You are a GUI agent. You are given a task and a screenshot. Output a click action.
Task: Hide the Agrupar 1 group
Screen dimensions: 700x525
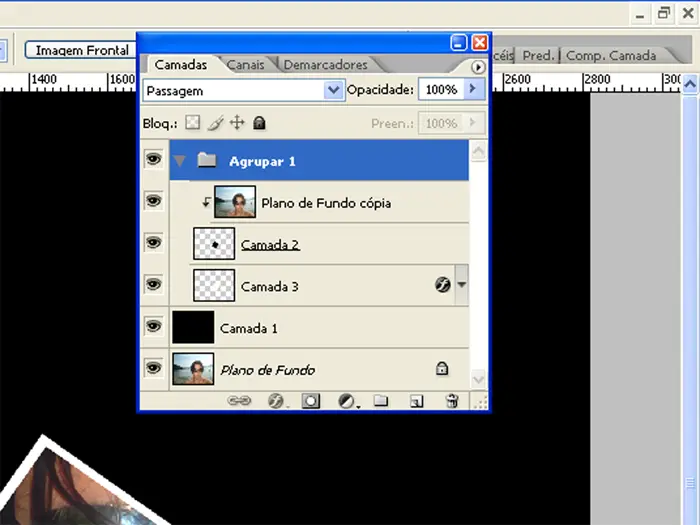click(x=153, y=160)
